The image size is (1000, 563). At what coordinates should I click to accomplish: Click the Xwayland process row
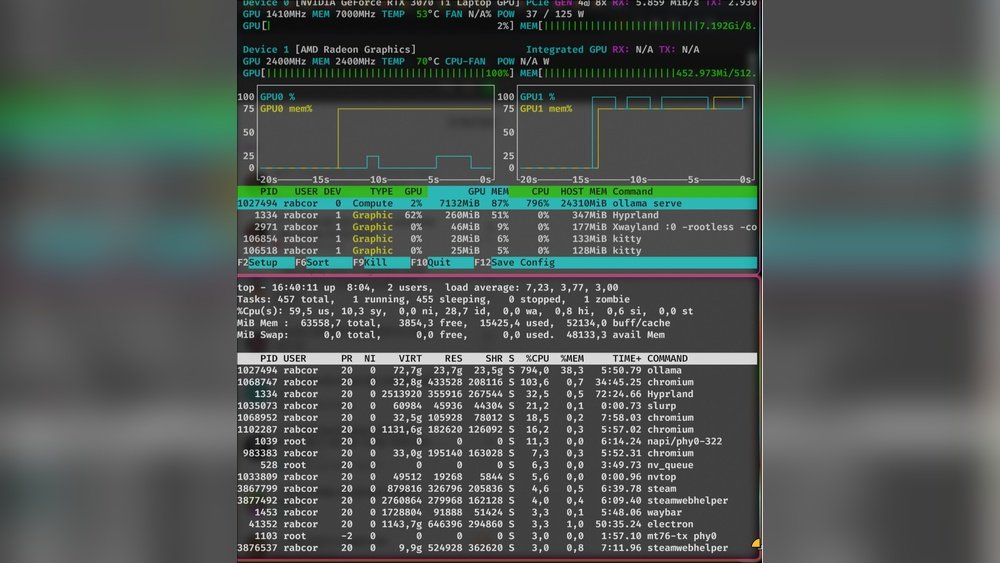tap(496, 227)
